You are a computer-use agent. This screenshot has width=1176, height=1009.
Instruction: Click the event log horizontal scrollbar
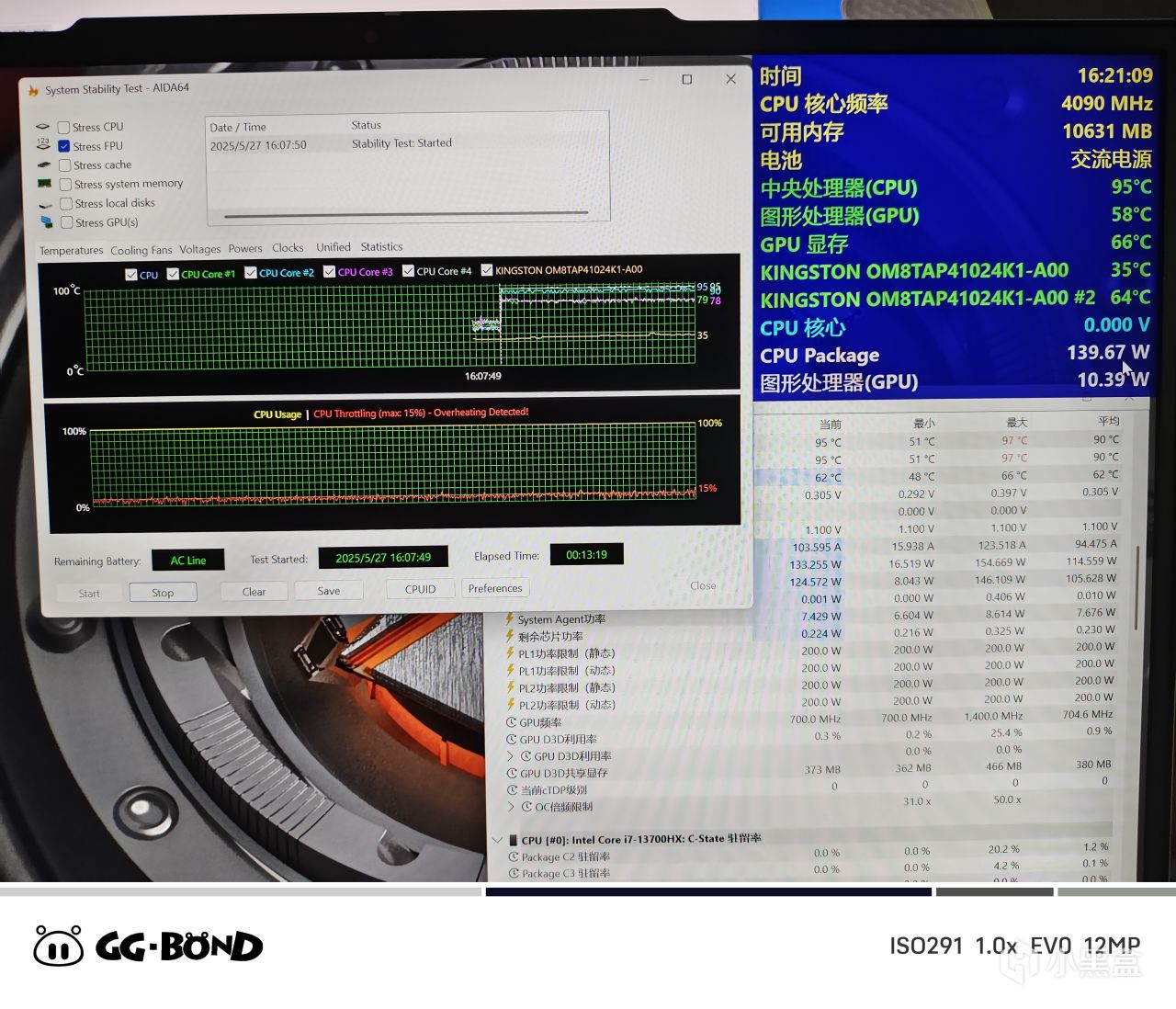coord(406,215)
